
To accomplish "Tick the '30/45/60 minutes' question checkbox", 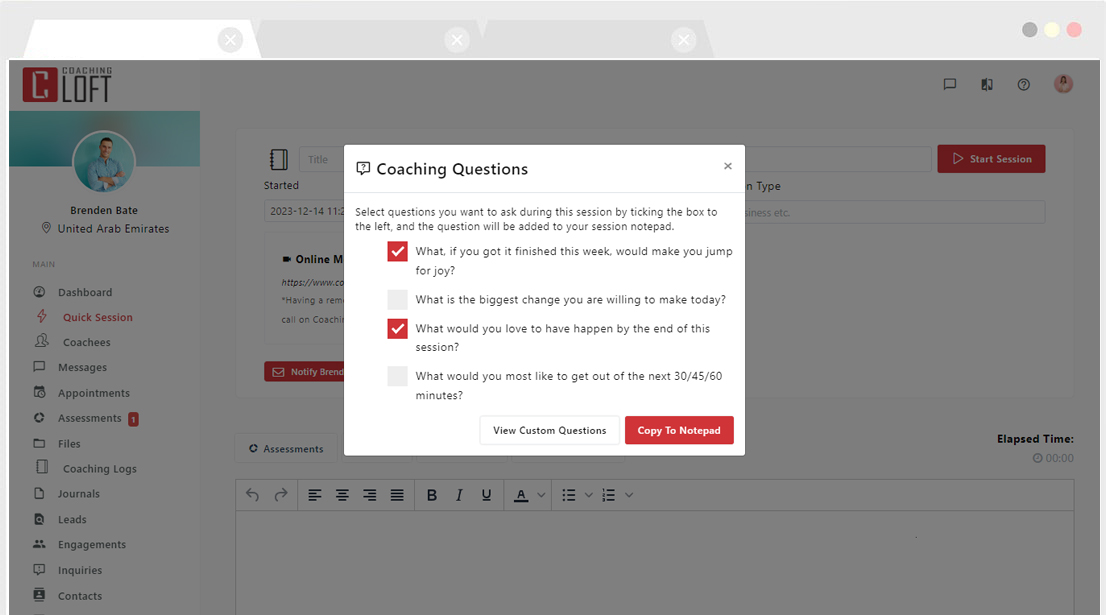I will point(397,374).
